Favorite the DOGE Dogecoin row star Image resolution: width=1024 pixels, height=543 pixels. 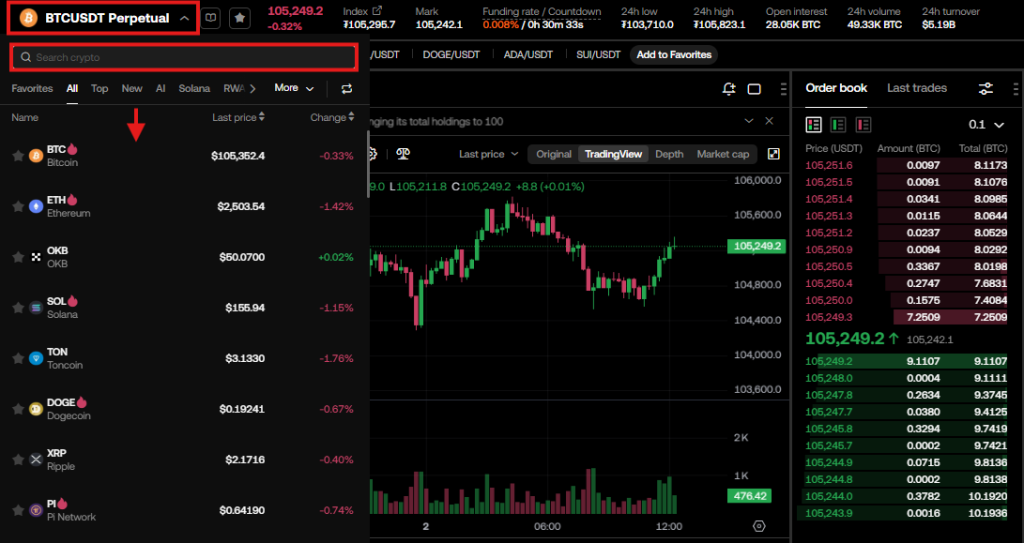coord(18,409)
